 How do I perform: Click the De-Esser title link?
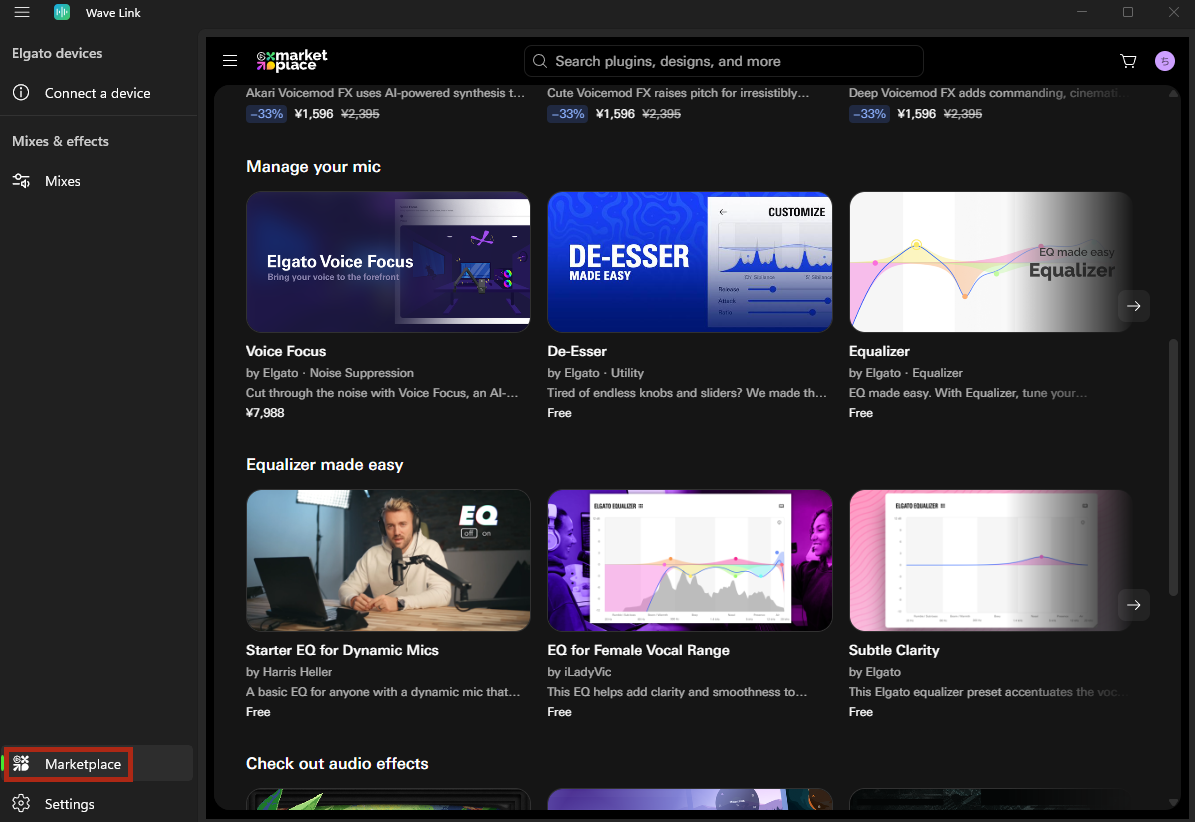(577, 351)
